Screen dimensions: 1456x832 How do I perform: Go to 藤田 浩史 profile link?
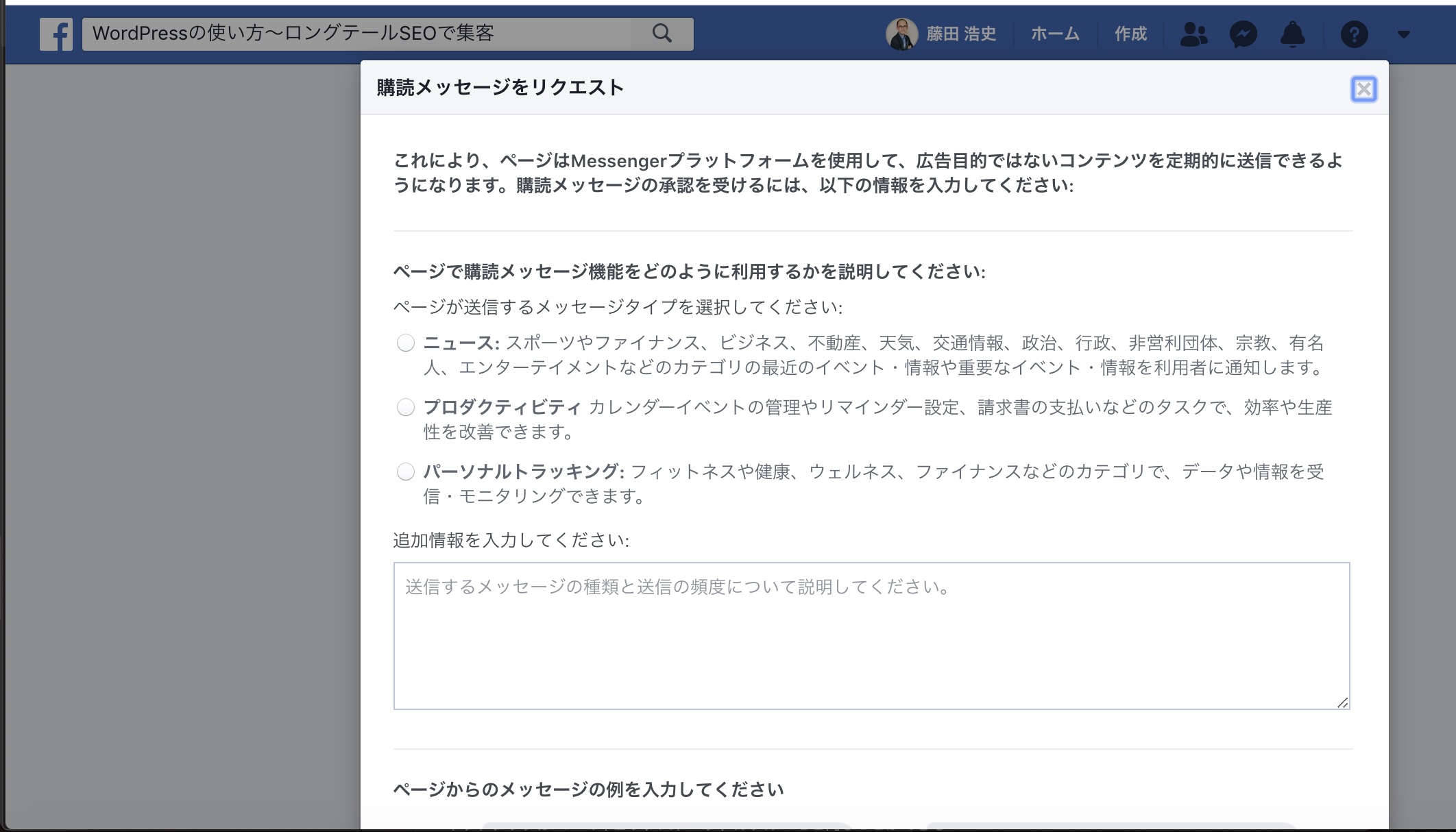point(960,34)
